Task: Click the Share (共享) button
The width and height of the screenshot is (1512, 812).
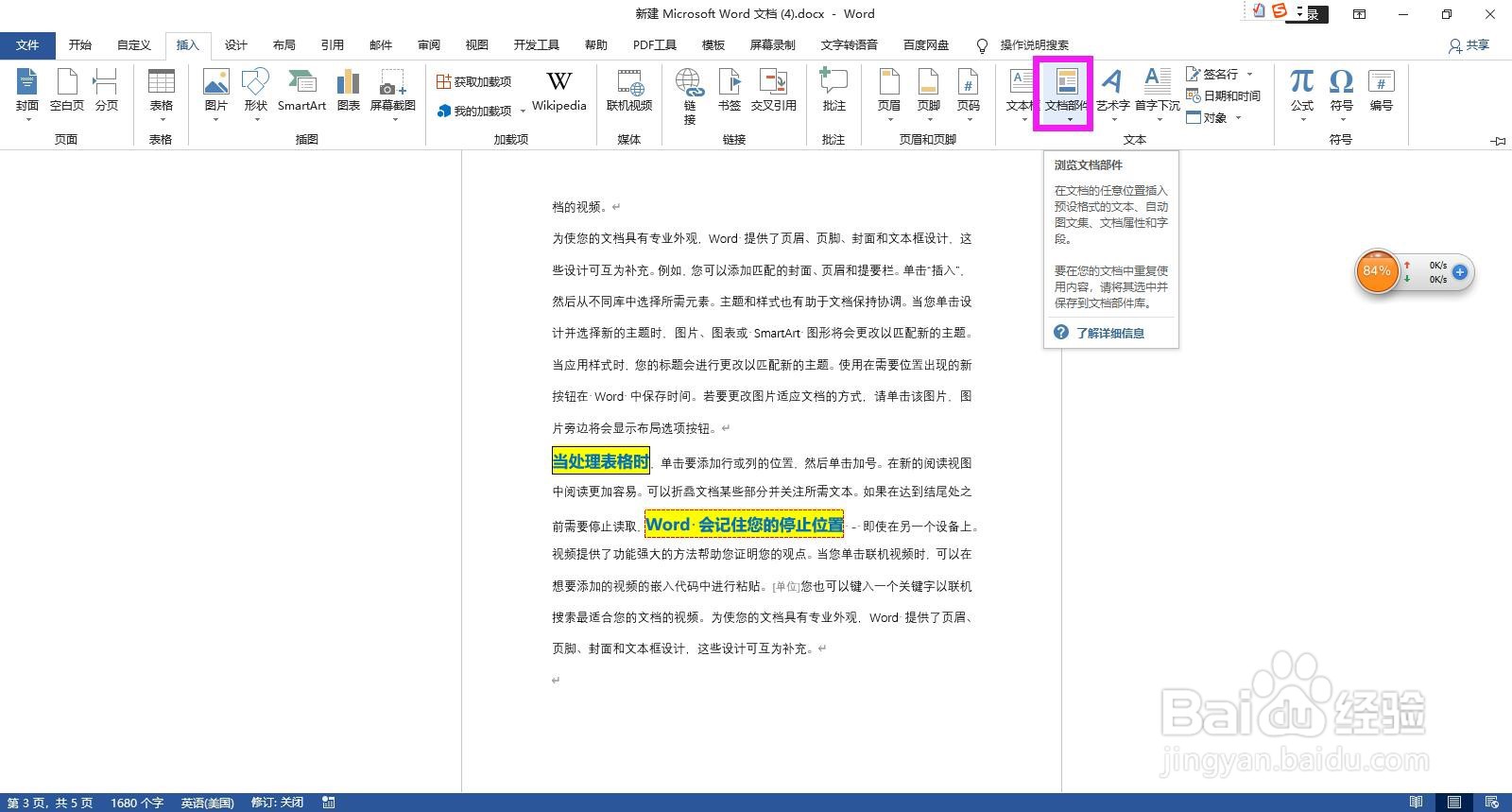Action: (1469, 44)
